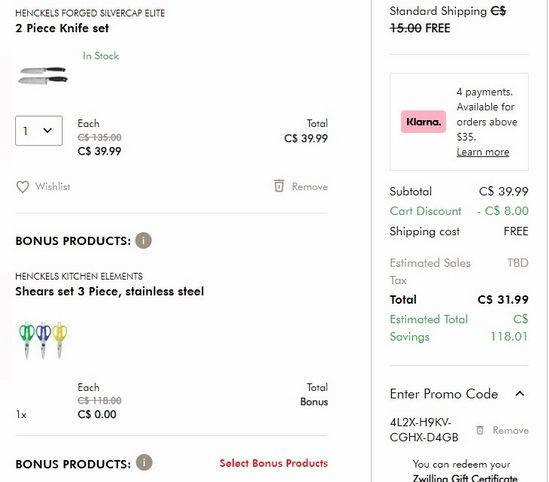Add knife set to Wishlist
549x482 pixels.
[53, 187]
